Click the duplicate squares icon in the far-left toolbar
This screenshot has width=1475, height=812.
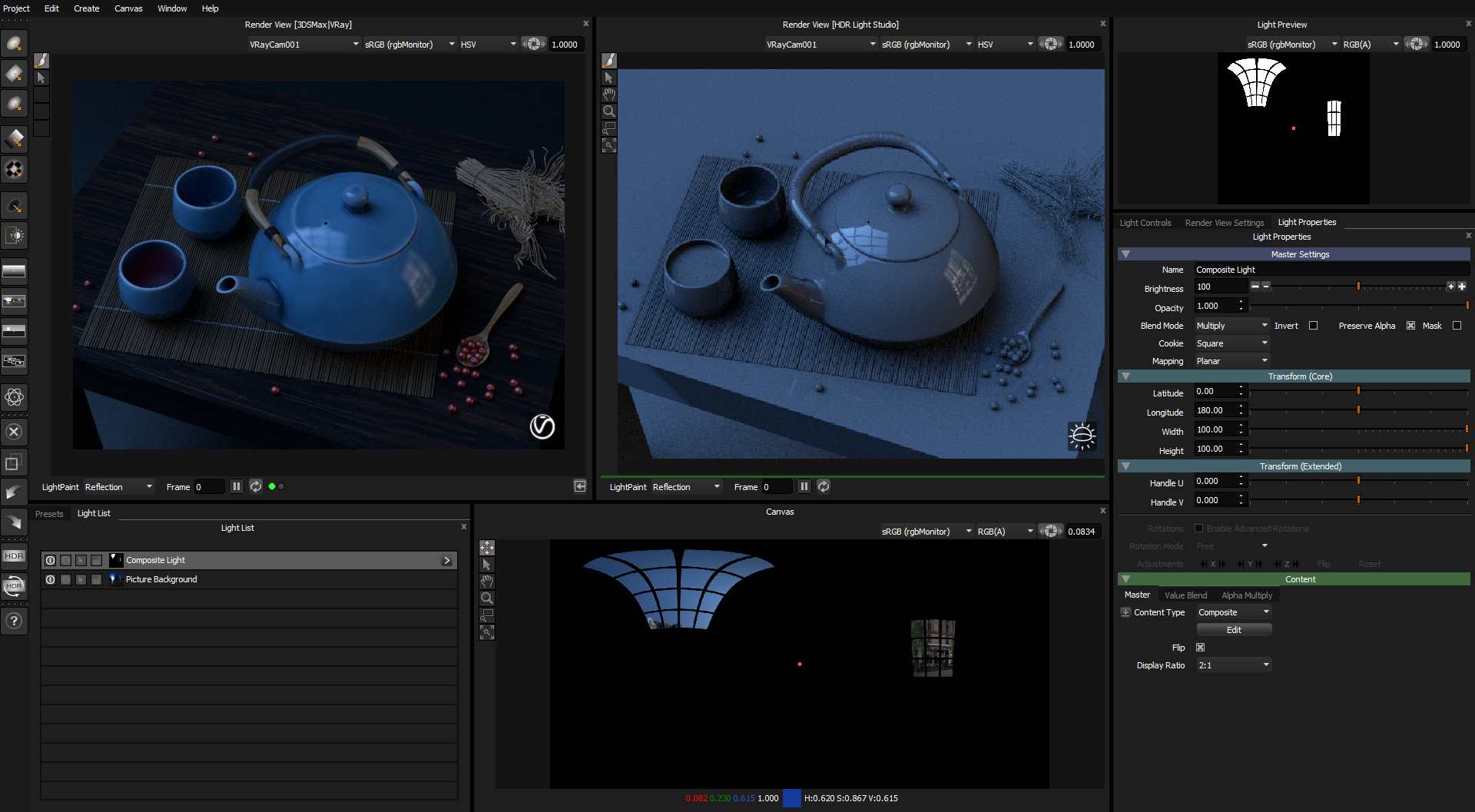14,462
